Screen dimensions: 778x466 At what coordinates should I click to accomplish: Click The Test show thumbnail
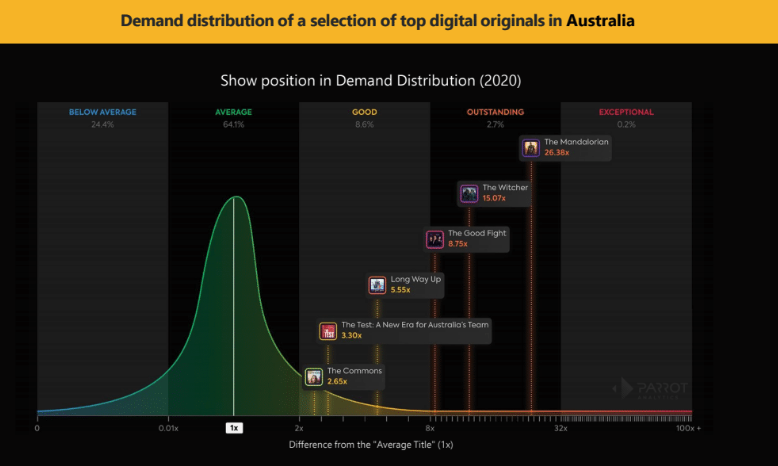click(x=328, y=331)
